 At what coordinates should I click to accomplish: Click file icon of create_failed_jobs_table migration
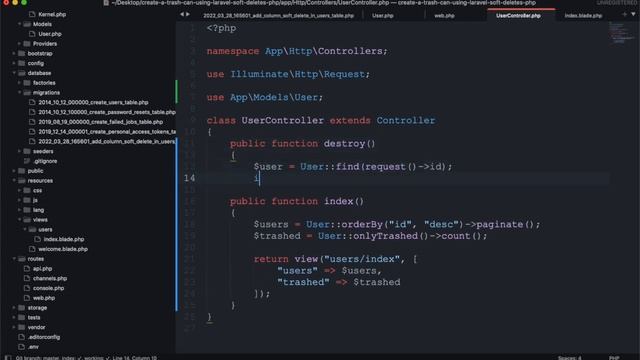32,122
